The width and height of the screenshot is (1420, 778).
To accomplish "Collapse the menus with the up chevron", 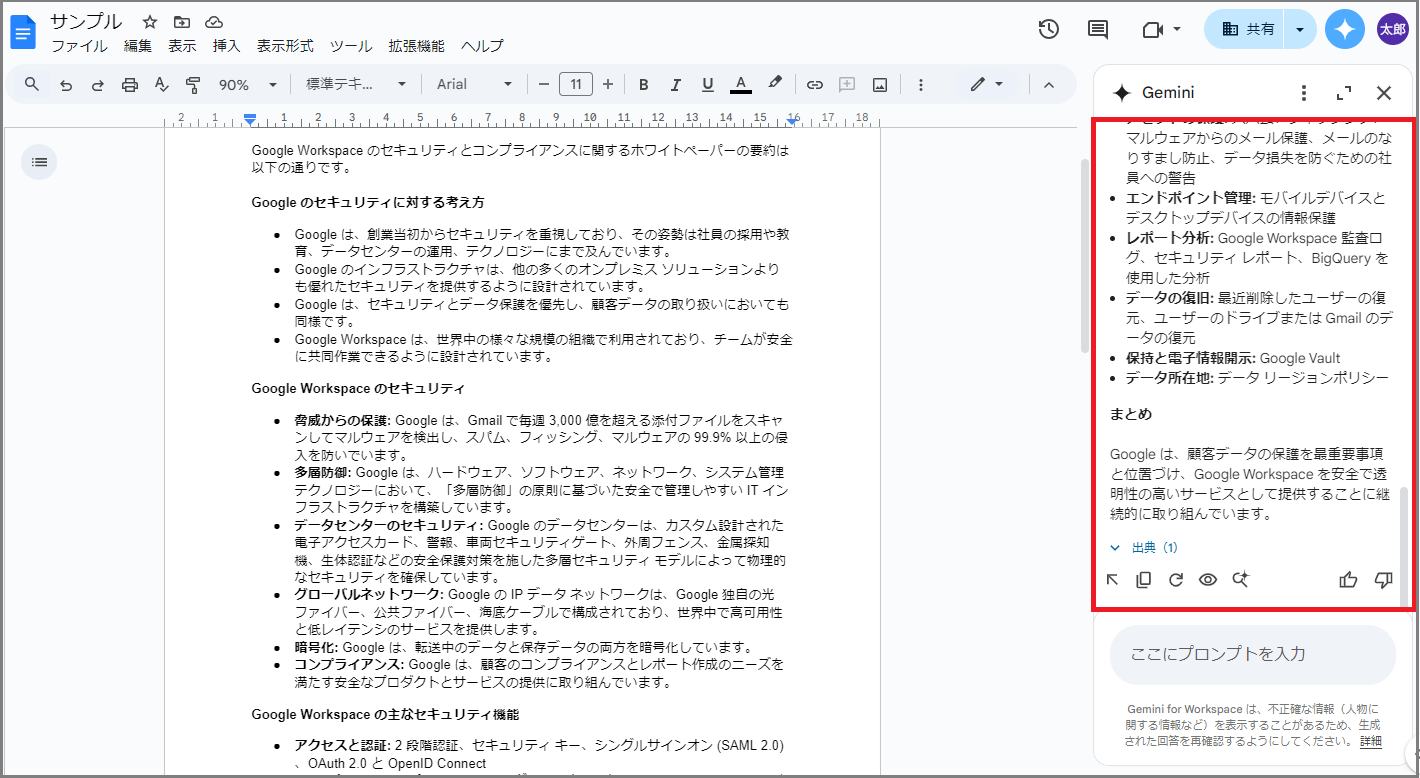I will click(1049, 85).
